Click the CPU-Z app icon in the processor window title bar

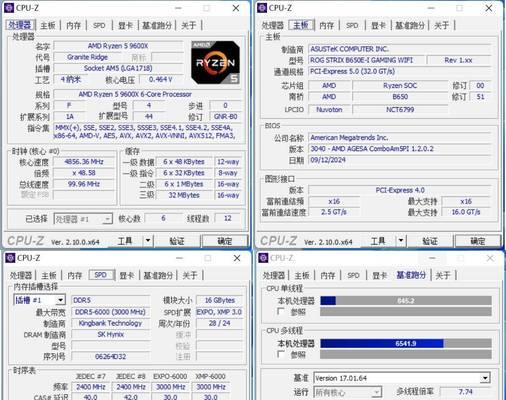pyautogui.click(x=9, y=8)
